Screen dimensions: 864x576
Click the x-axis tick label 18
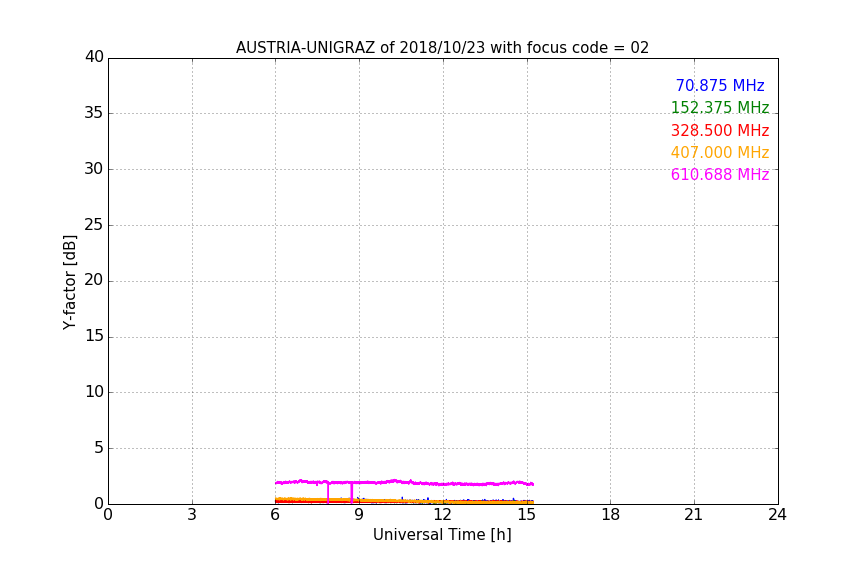[x=610, y=515]
